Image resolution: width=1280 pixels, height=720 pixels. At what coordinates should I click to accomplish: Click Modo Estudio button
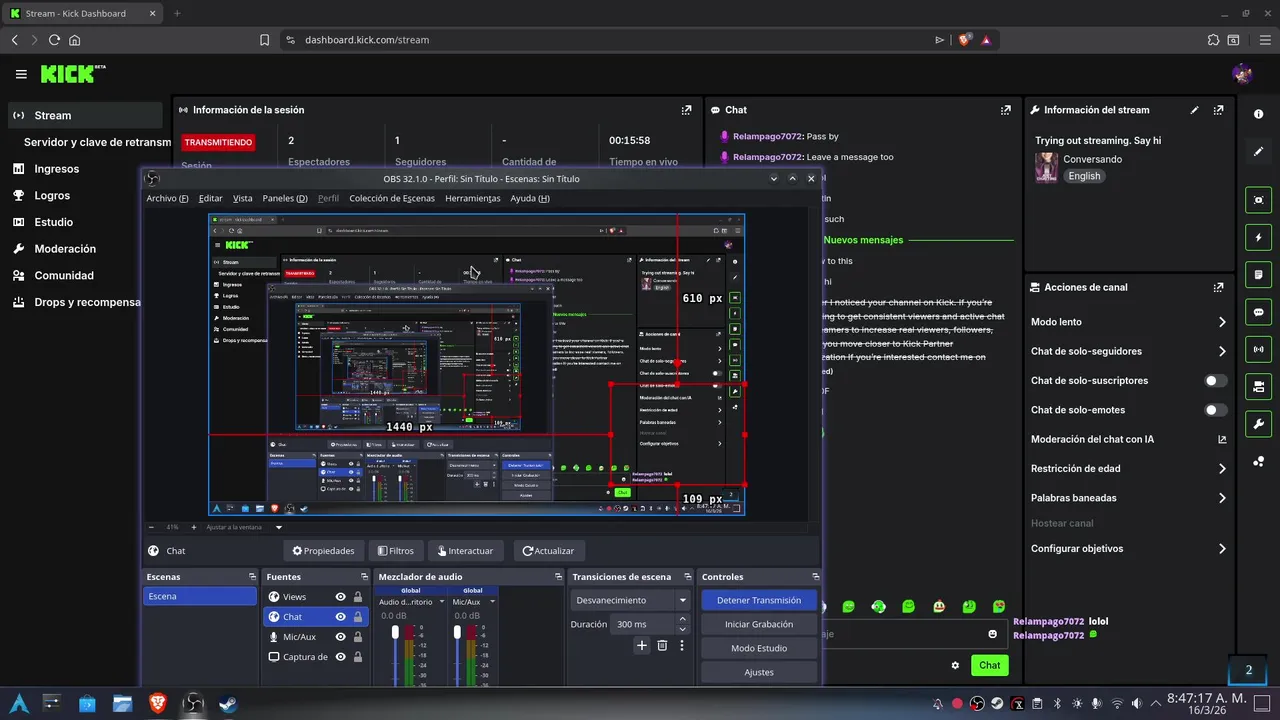[x=759, y=648]
